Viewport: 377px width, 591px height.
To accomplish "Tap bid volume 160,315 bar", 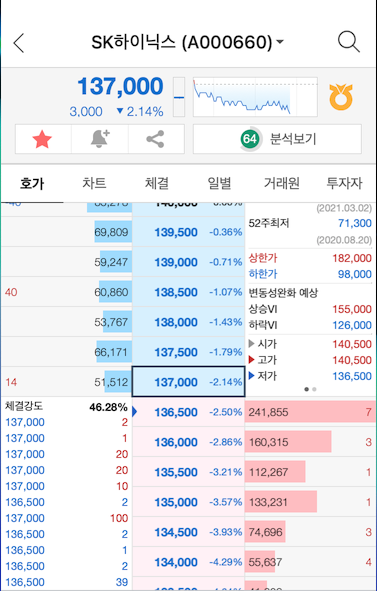I will [x=288, y=442].
